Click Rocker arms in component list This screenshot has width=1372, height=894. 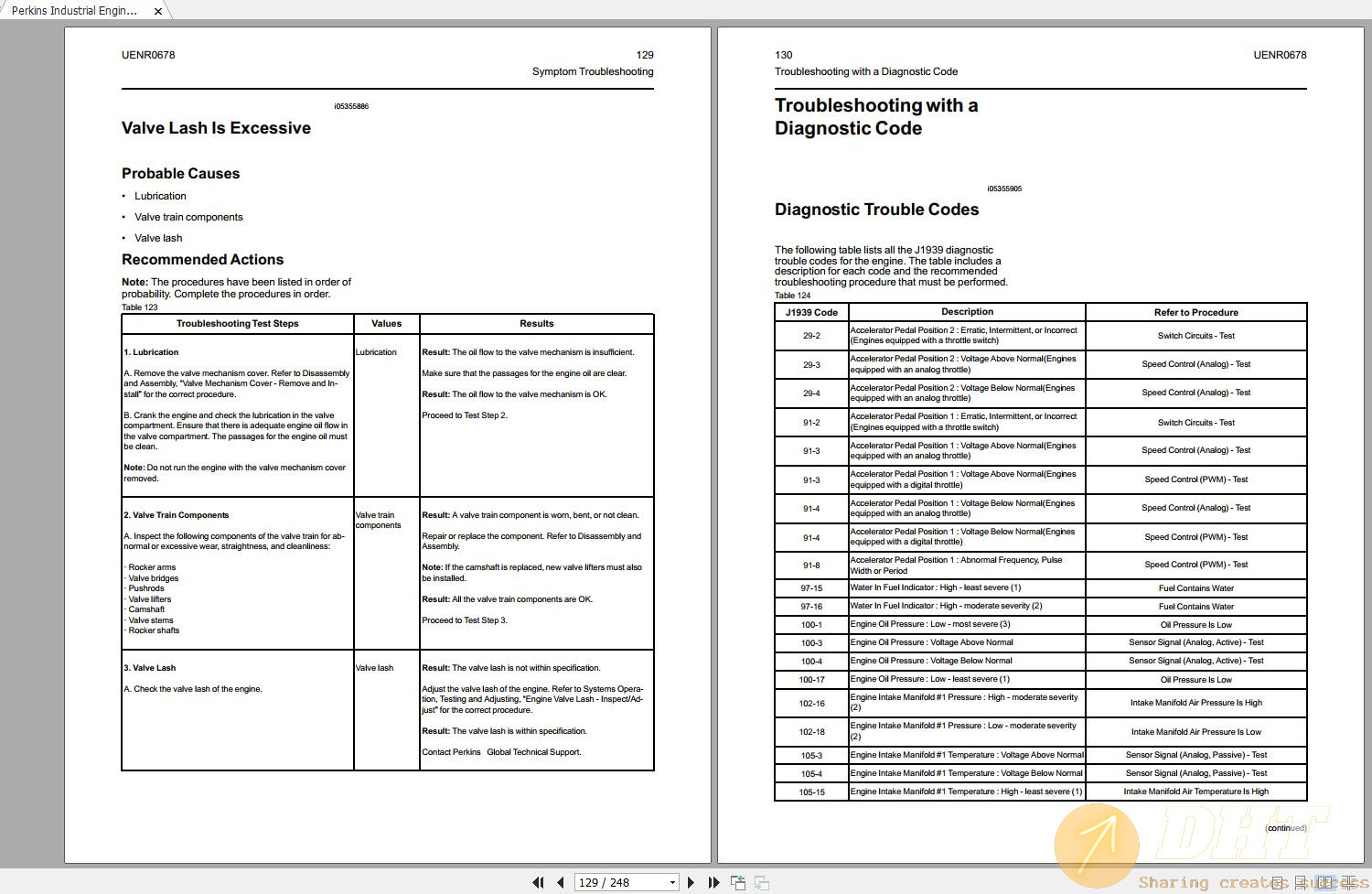tap(152, 567)
